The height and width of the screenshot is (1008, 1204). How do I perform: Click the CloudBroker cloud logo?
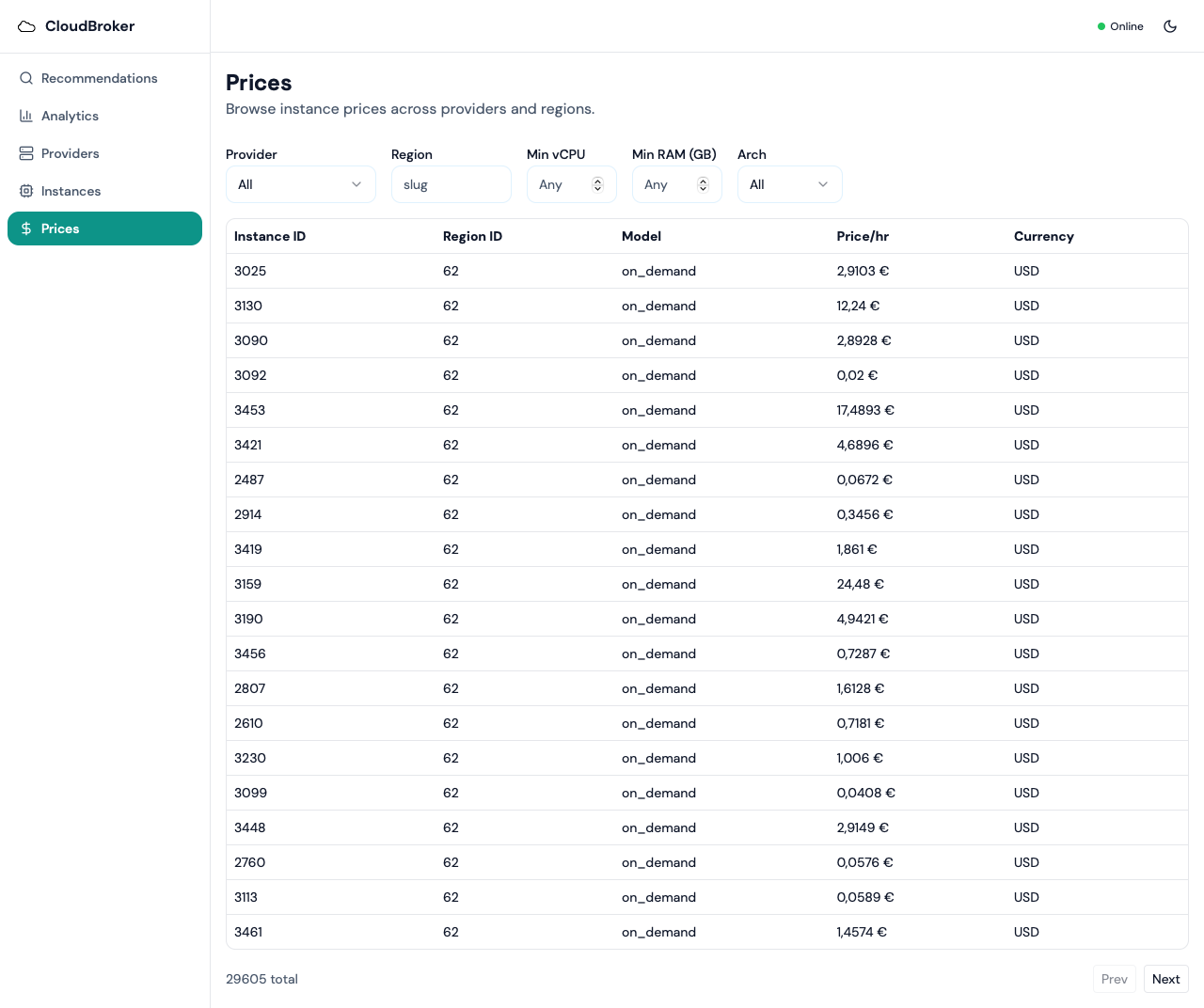point(26,26)
